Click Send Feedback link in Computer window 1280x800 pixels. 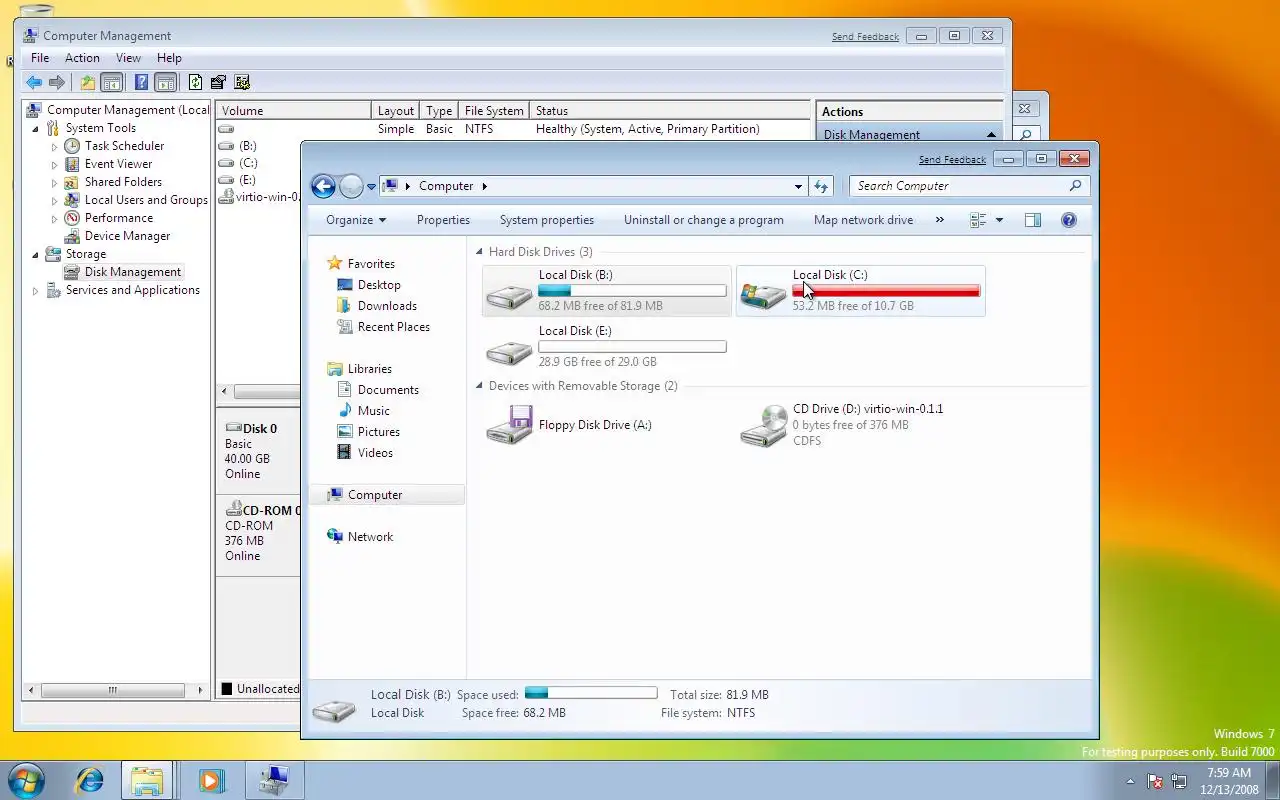click(x=952, y=160)
